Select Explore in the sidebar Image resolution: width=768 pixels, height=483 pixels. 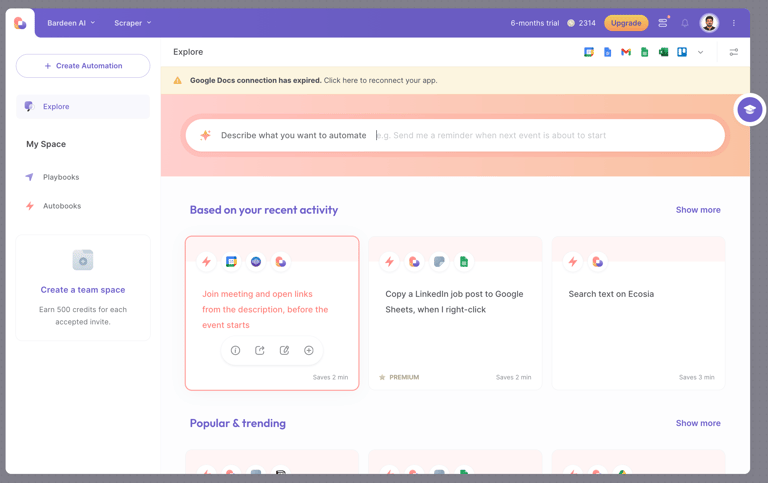click(x=83, y=106)
